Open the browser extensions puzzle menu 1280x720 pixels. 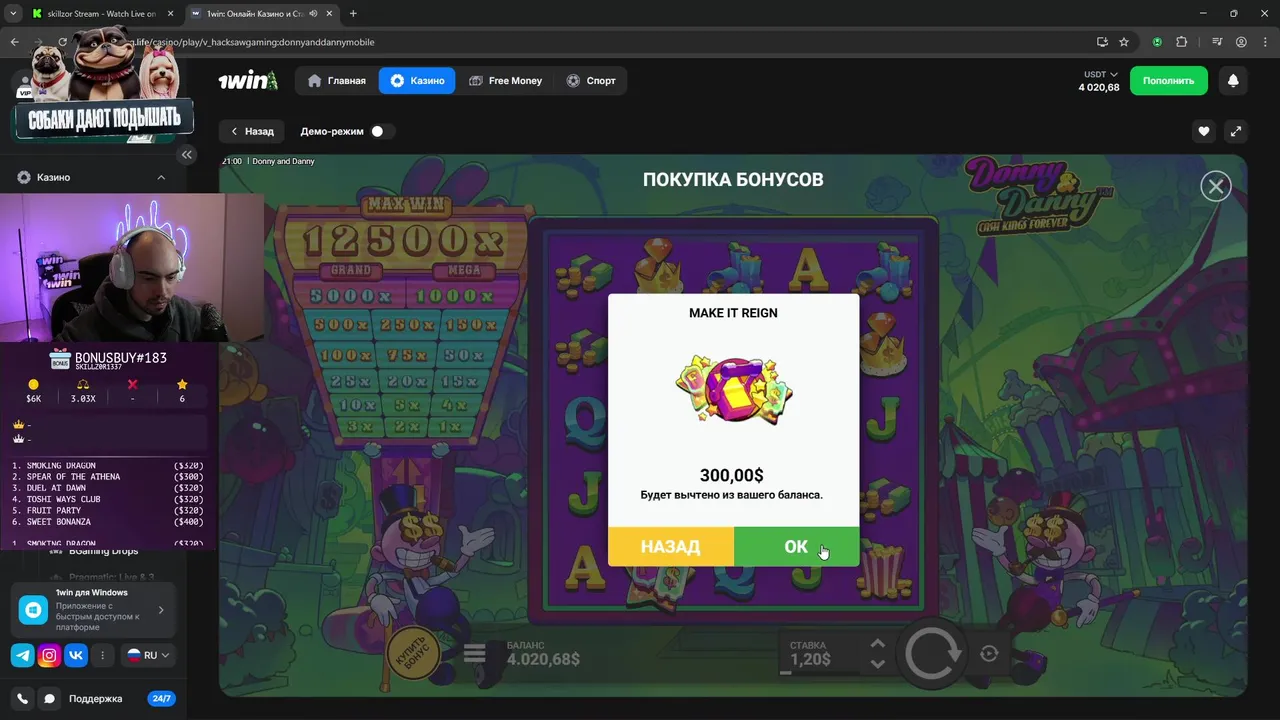pos(1182,42)
